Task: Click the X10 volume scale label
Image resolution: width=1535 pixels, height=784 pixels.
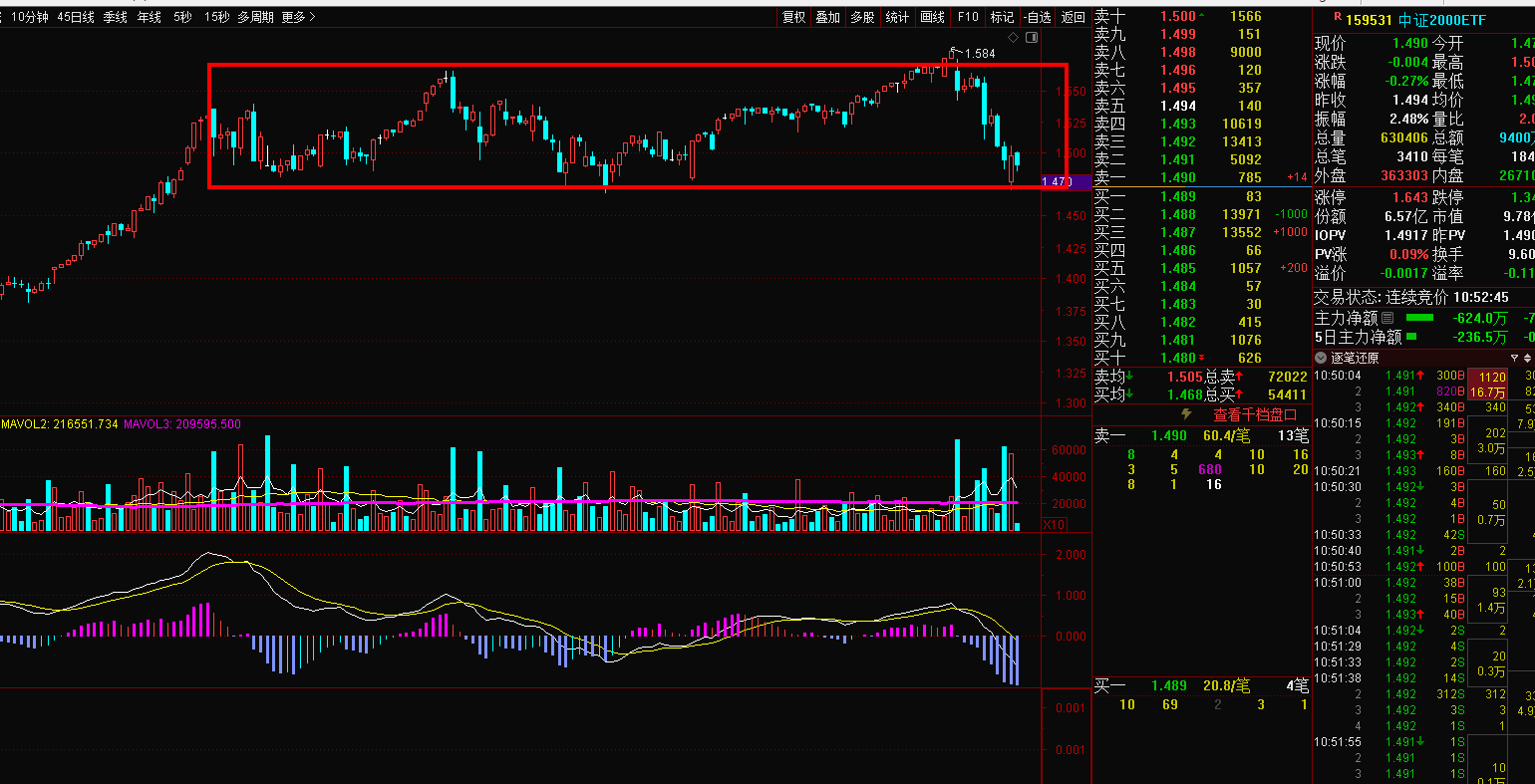Action: pos(1055,524)
